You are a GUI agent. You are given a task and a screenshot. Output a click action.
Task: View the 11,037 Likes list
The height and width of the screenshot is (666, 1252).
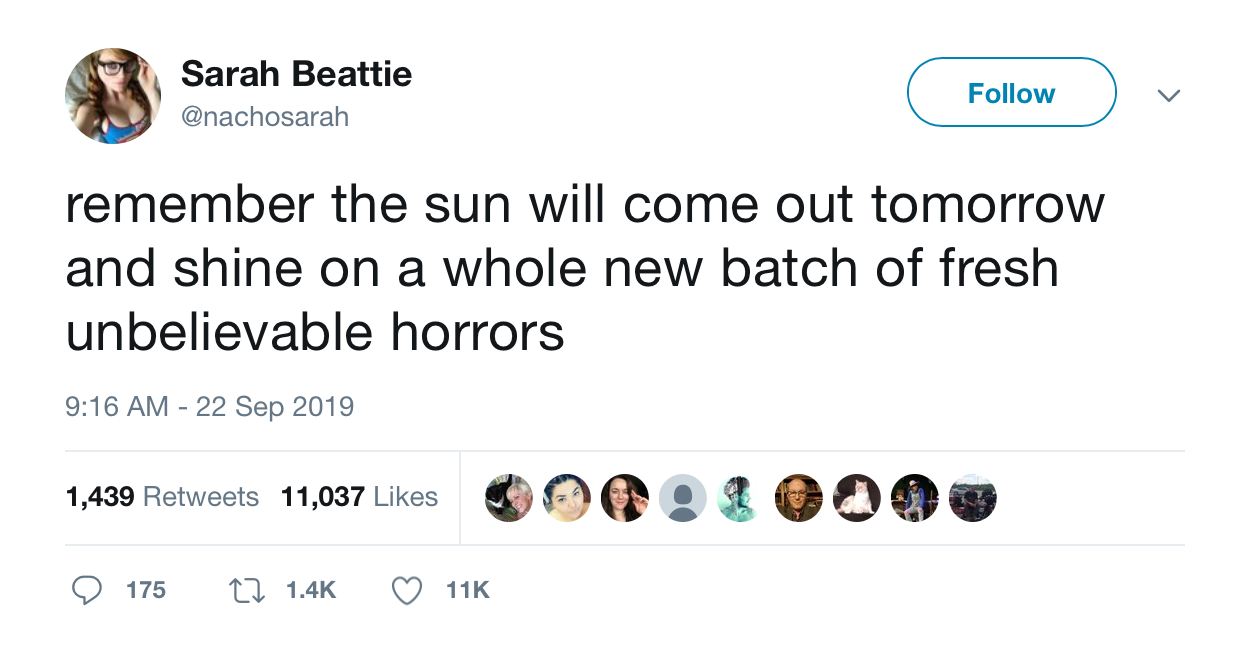[x=359, y=497]
